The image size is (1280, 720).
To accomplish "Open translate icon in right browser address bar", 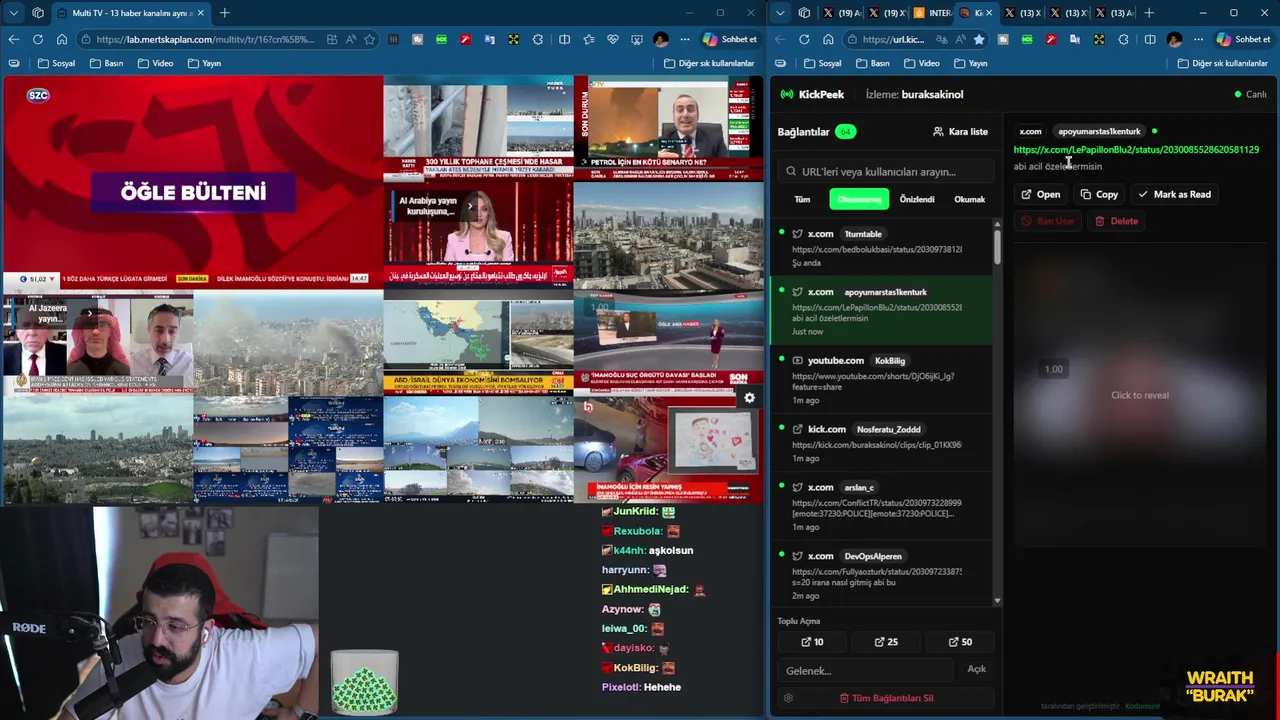I will pyautogui.click(x=941, y=40).
